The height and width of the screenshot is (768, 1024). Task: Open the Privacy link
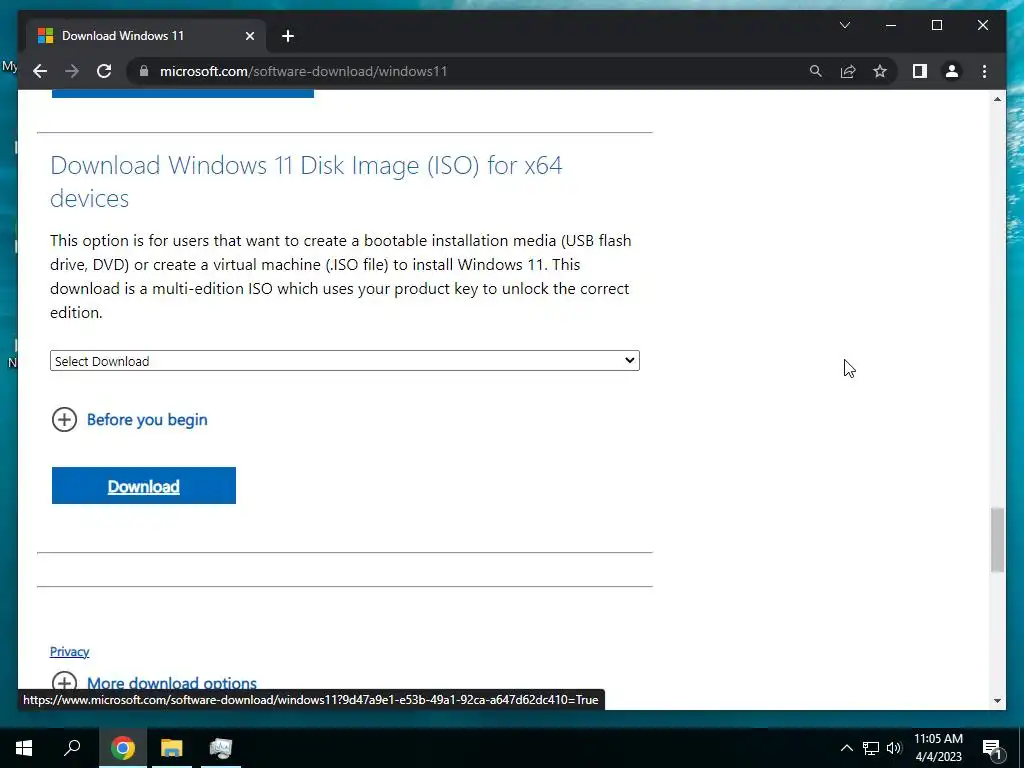point(69,651)
